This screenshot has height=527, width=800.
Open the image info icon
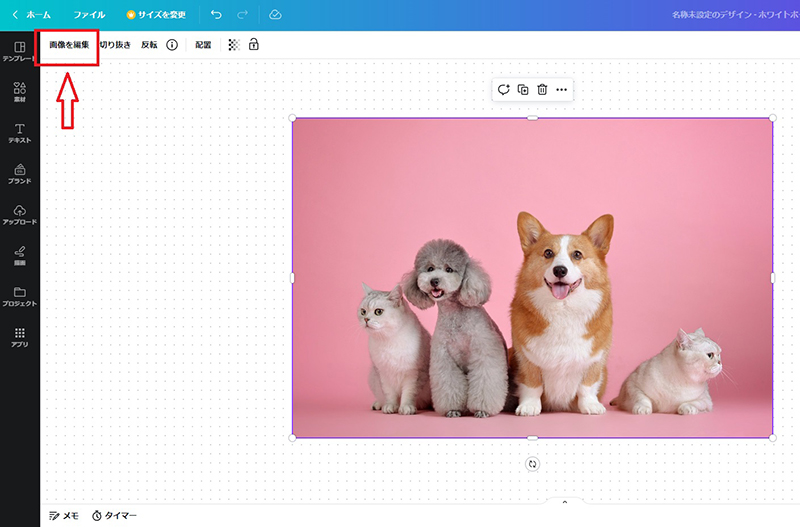(172, 45)
